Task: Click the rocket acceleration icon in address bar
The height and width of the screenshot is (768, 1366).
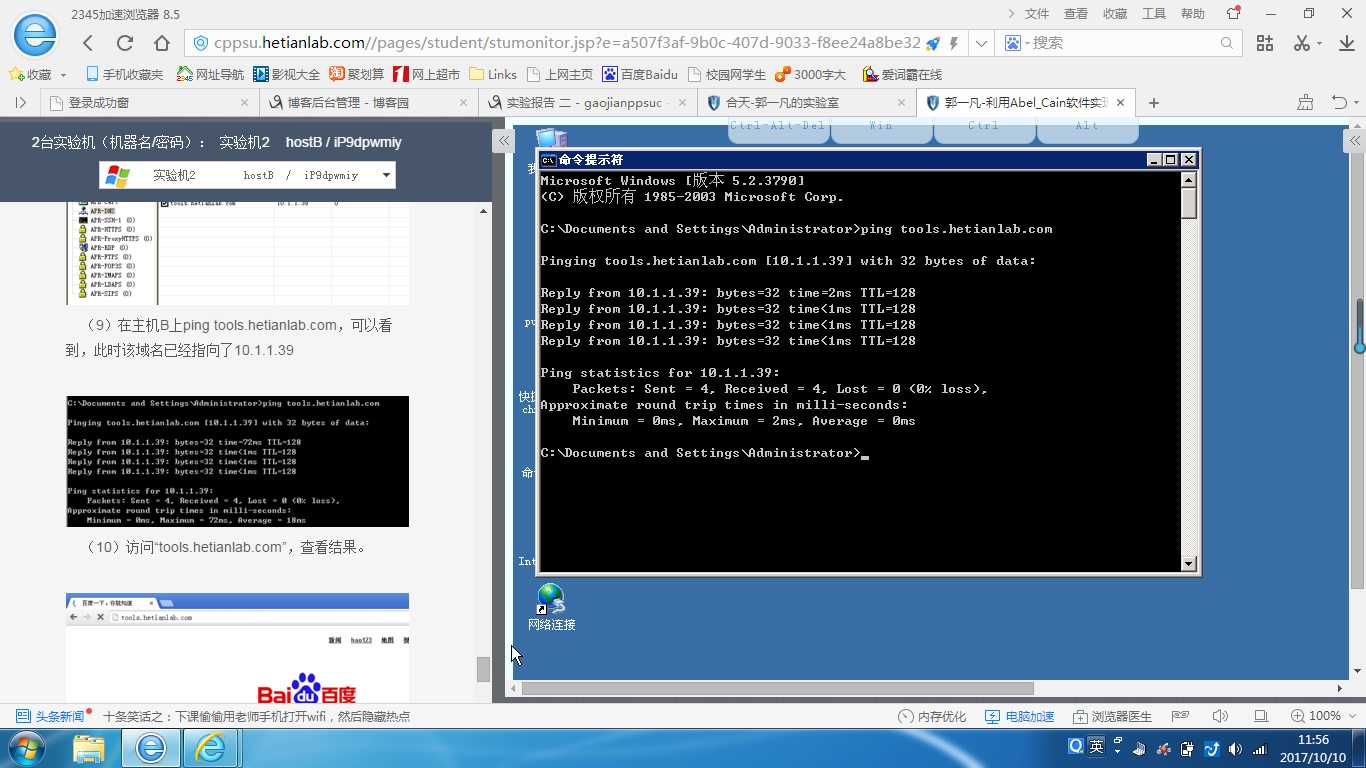Action: tap(933, 43)
